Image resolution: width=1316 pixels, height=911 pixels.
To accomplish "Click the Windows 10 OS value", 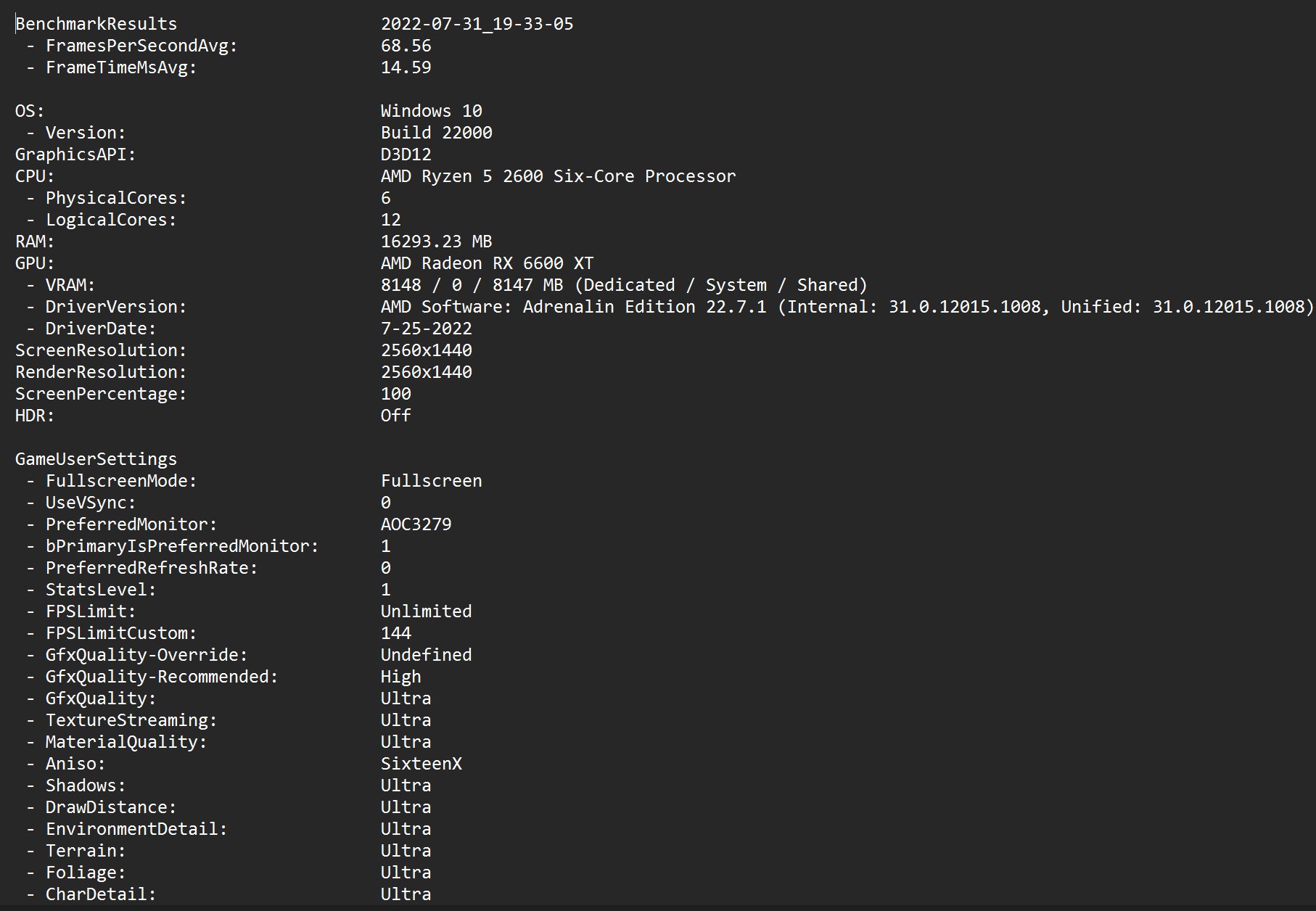I will click(x=431, y=111).
